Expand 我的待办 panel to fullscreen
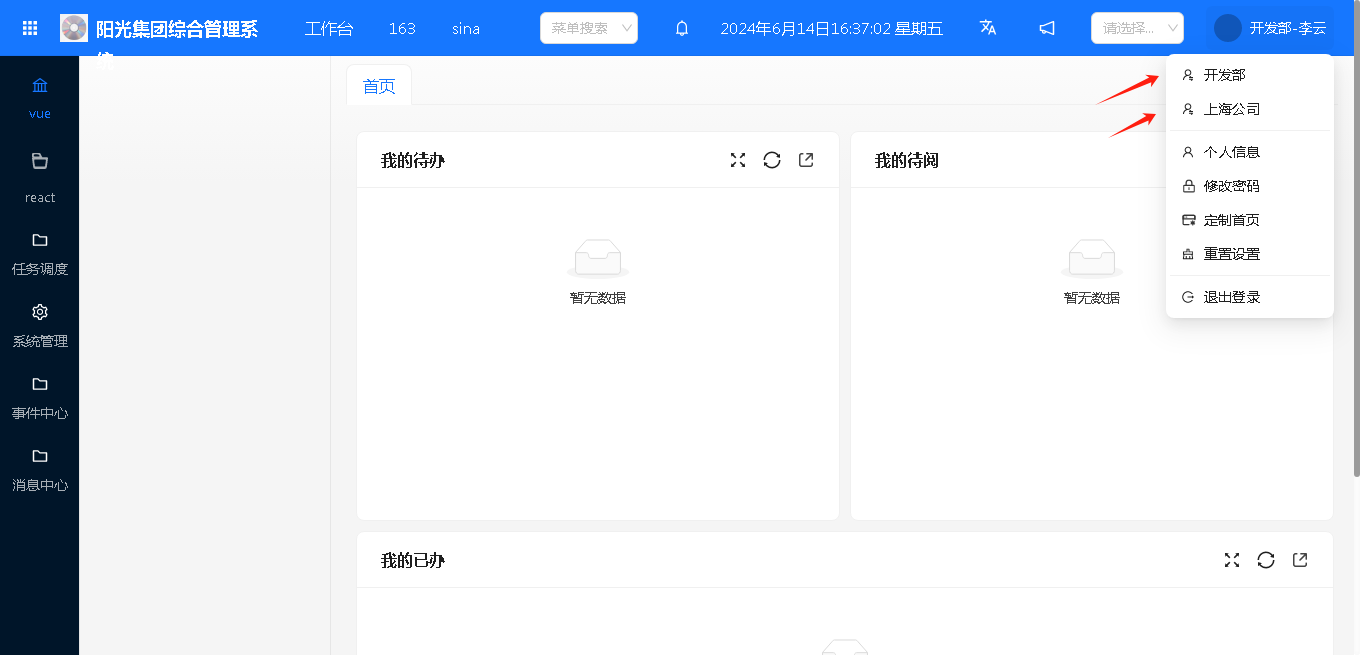 click(738, 160)
